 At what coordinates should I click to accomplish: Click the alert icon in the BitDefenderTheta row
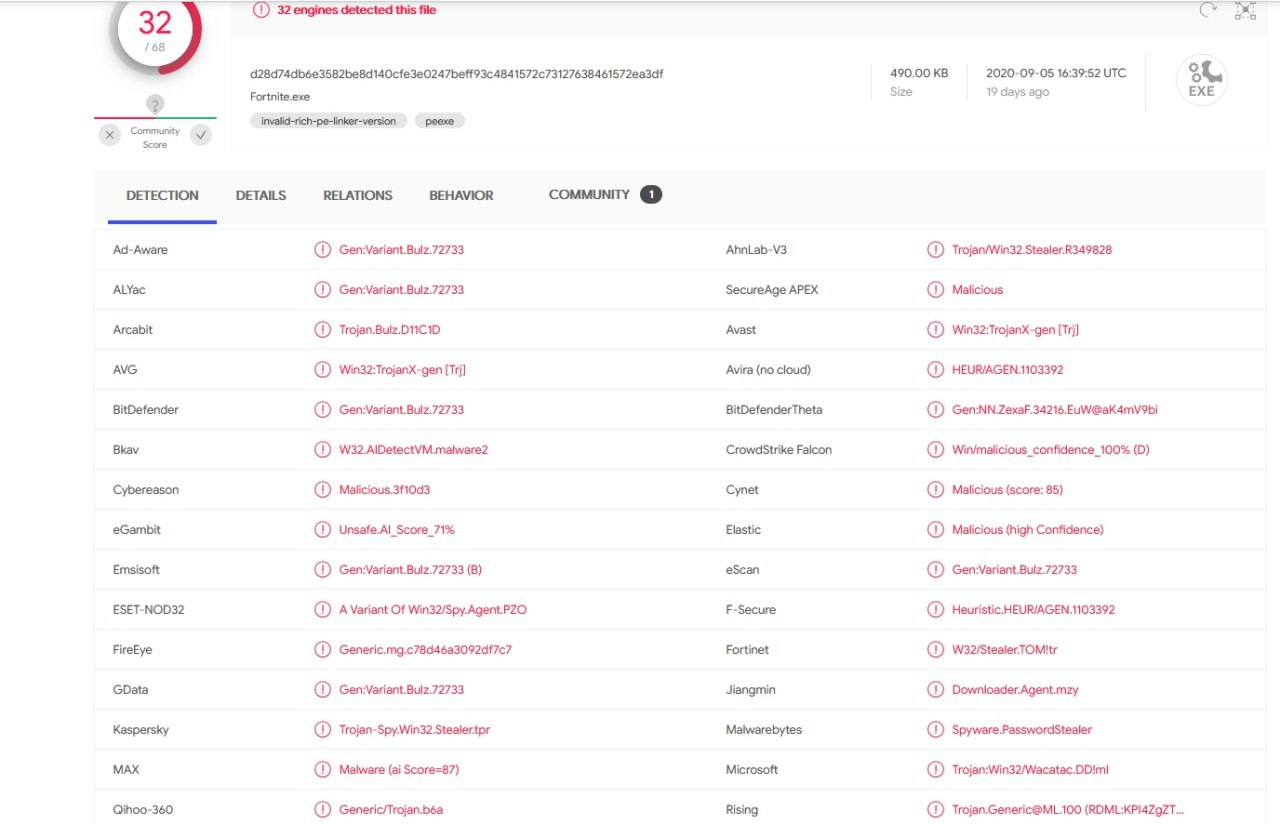(x=935, y=410)
